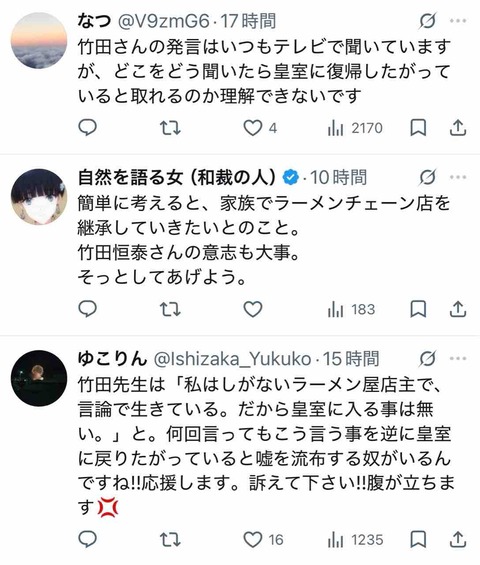Open なつ's sunset cloud avatar

39,40
